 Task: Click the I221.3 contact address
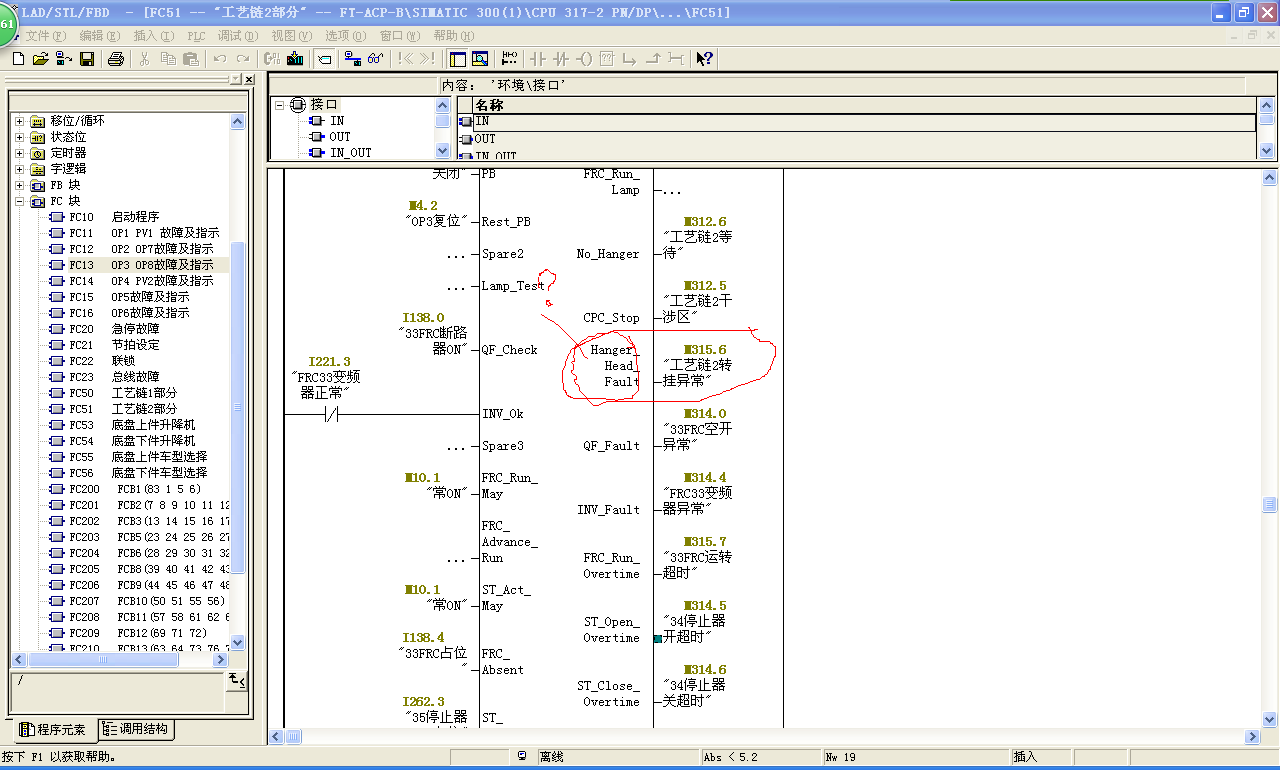point(329,362)
